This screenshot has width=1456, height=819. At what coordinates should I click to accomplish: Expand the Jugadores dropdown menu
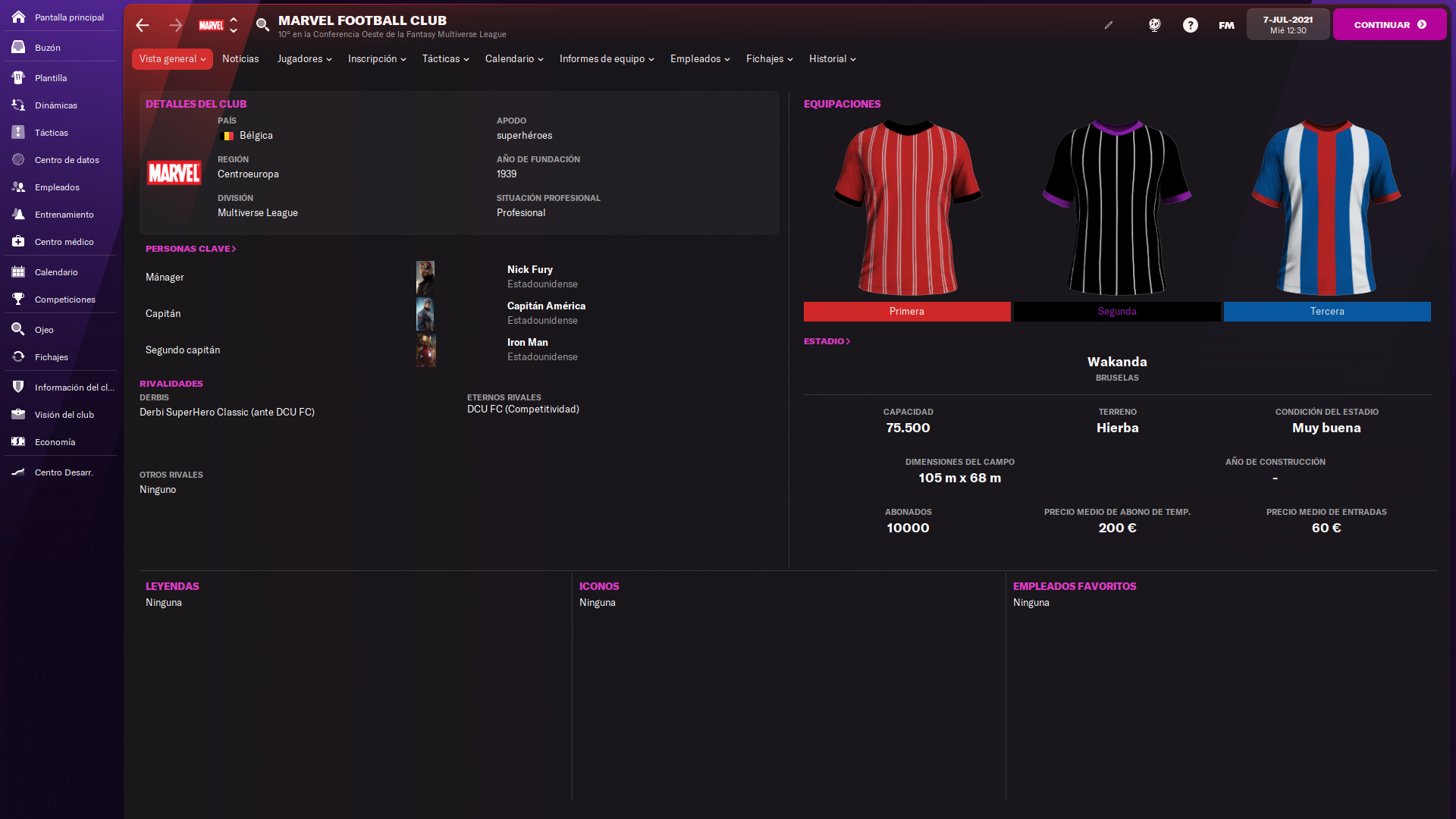tap(304, 59)
